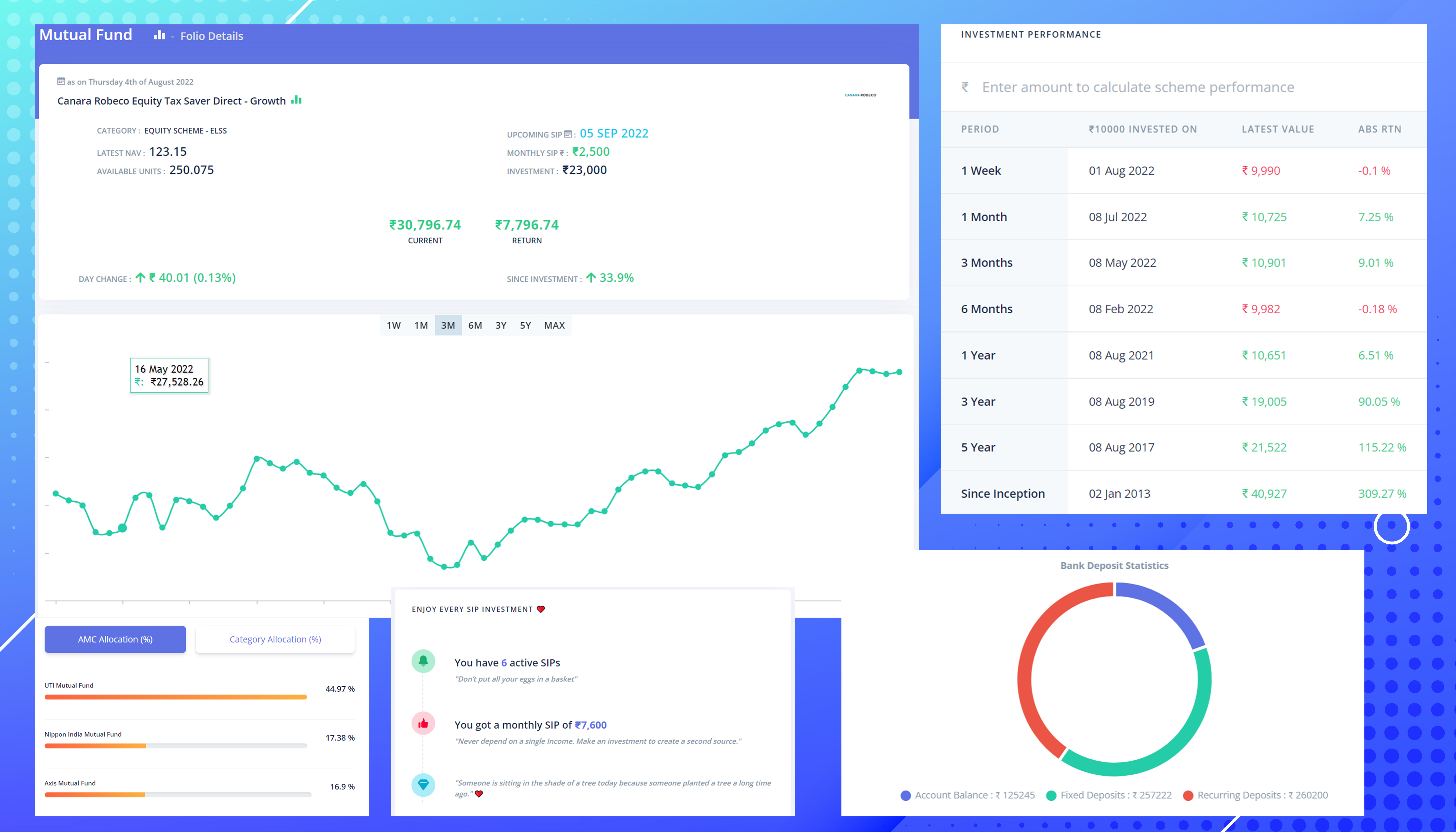Select the 6M chart range

[x=475, y=325]
